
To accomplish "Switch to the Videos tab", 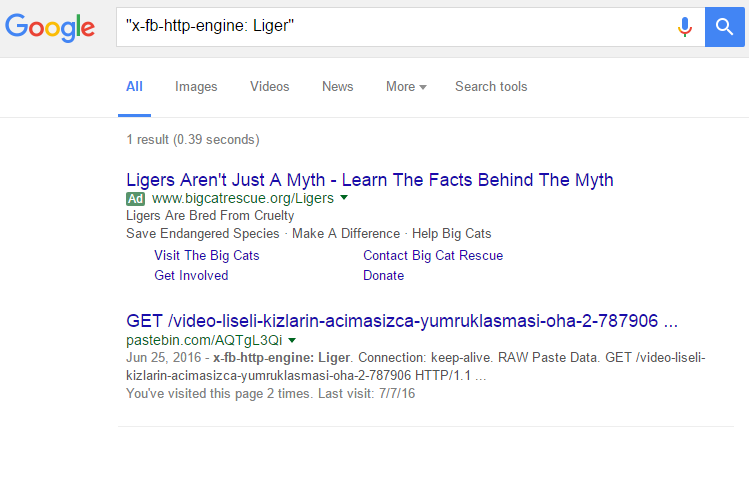I will (x=269, y=86).
